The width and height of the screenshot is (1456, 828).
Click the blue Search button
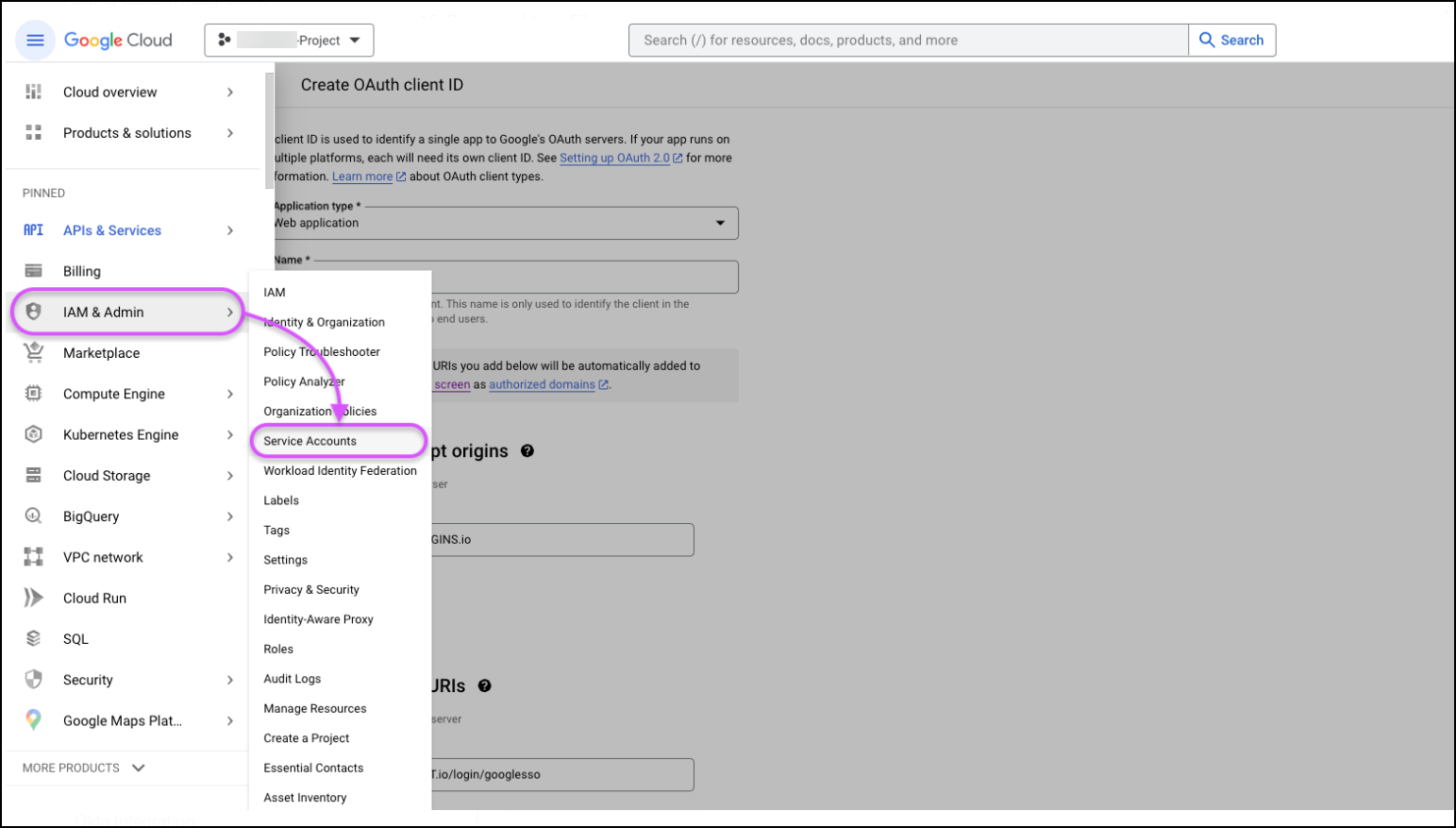click(x=1231, y=41)
